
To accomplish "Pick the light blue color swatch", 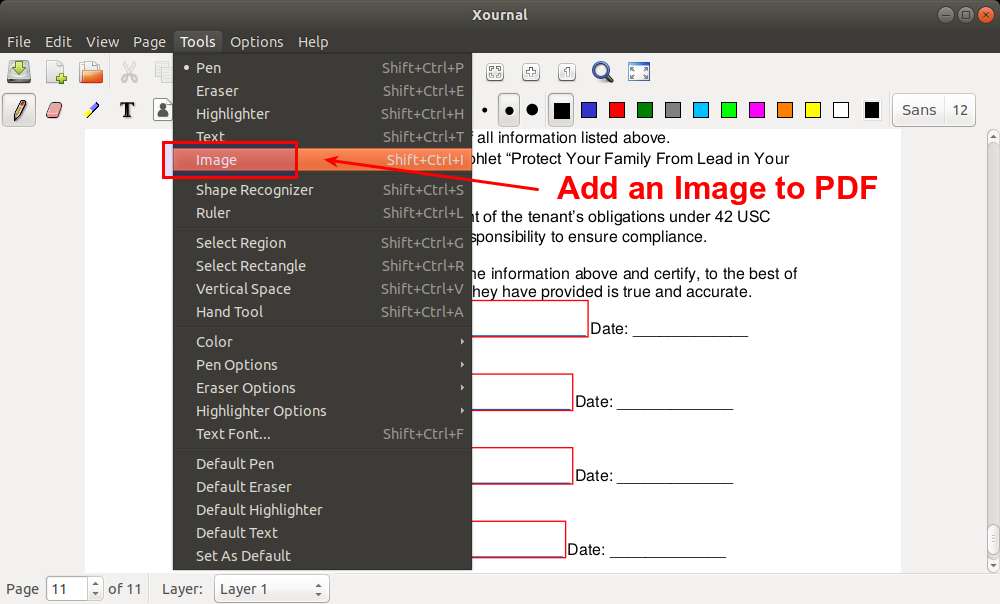I will coord(701,110).
